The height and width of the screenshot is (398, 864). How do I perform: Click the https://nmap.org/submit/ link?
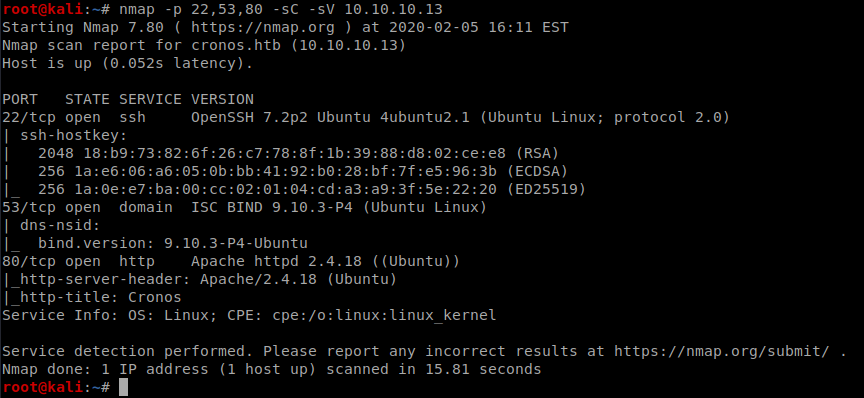point(721,351)
